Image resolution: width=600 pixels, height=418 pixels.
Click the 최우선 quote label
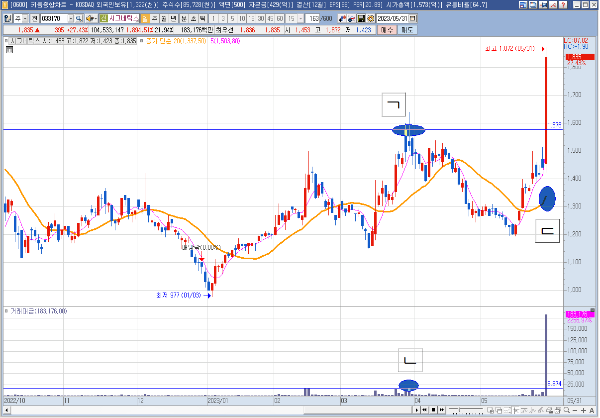(x=224, y=30)
